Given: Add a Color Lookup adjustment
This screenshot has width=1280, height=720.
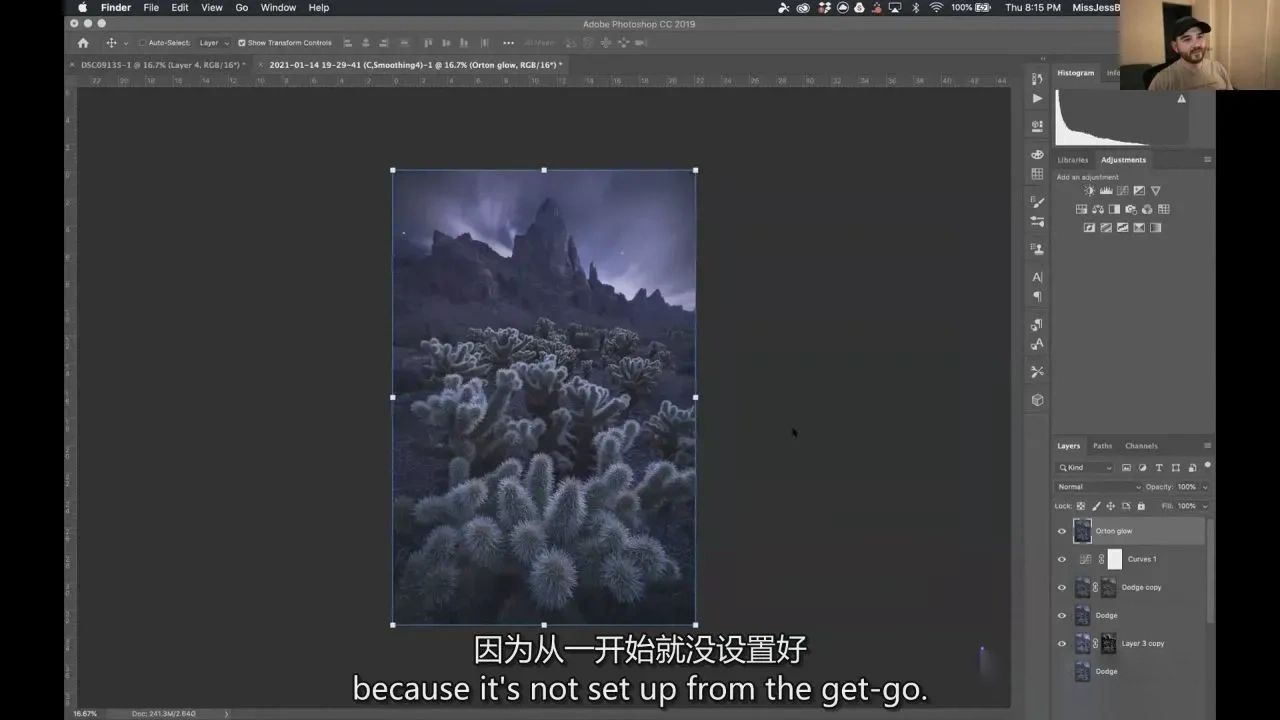Looking at the screenshot, I should coord(1164,209).
